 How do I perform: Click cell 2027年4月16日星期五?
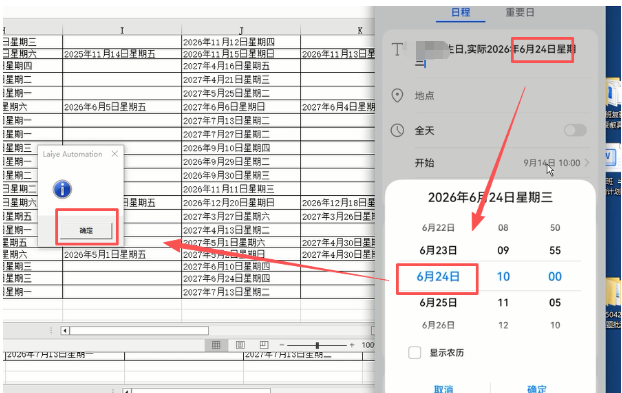(241, 66)
